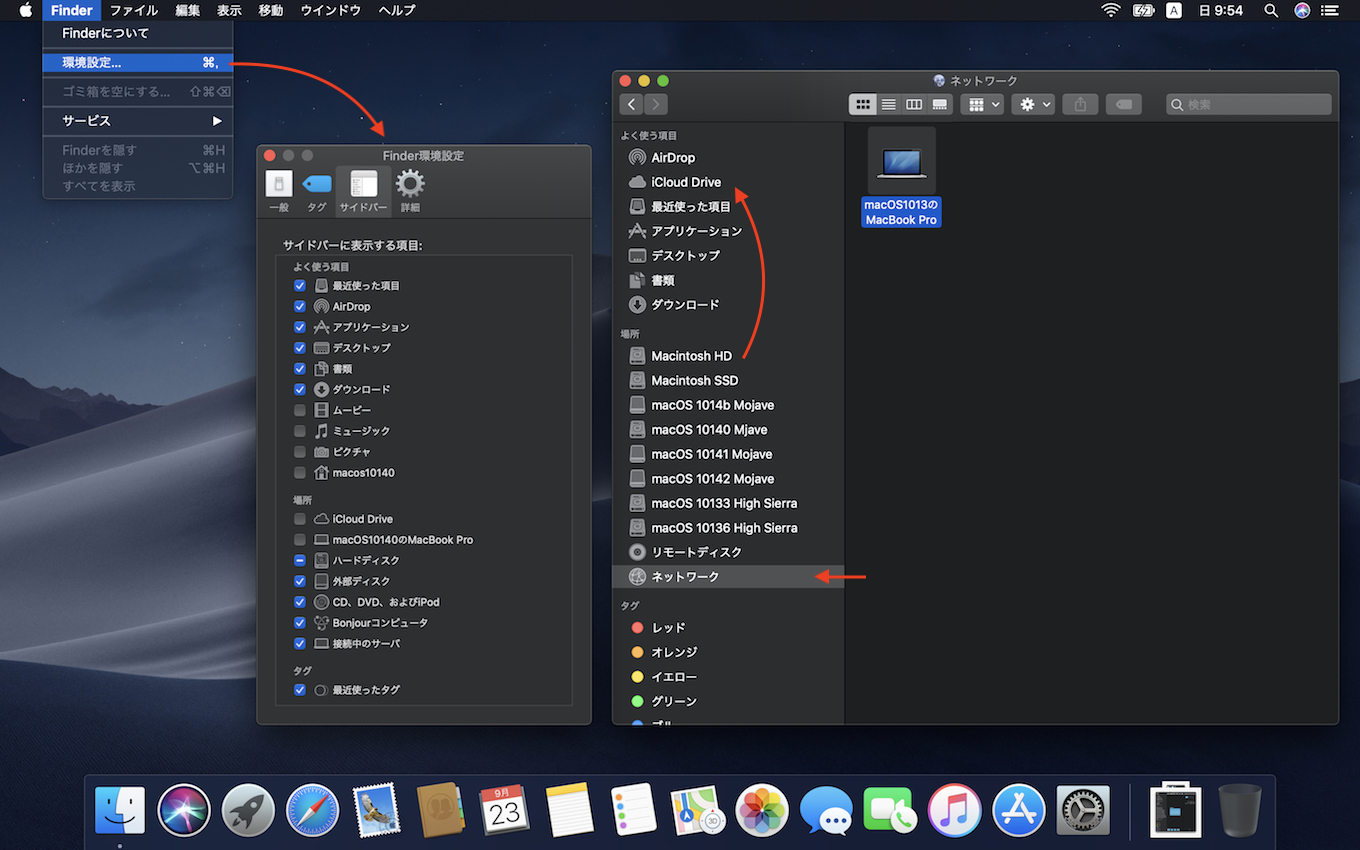This screenshot has width=1360, height=850.
Task: Select 環境設定... menu item
Action: (x=138, y=62)
